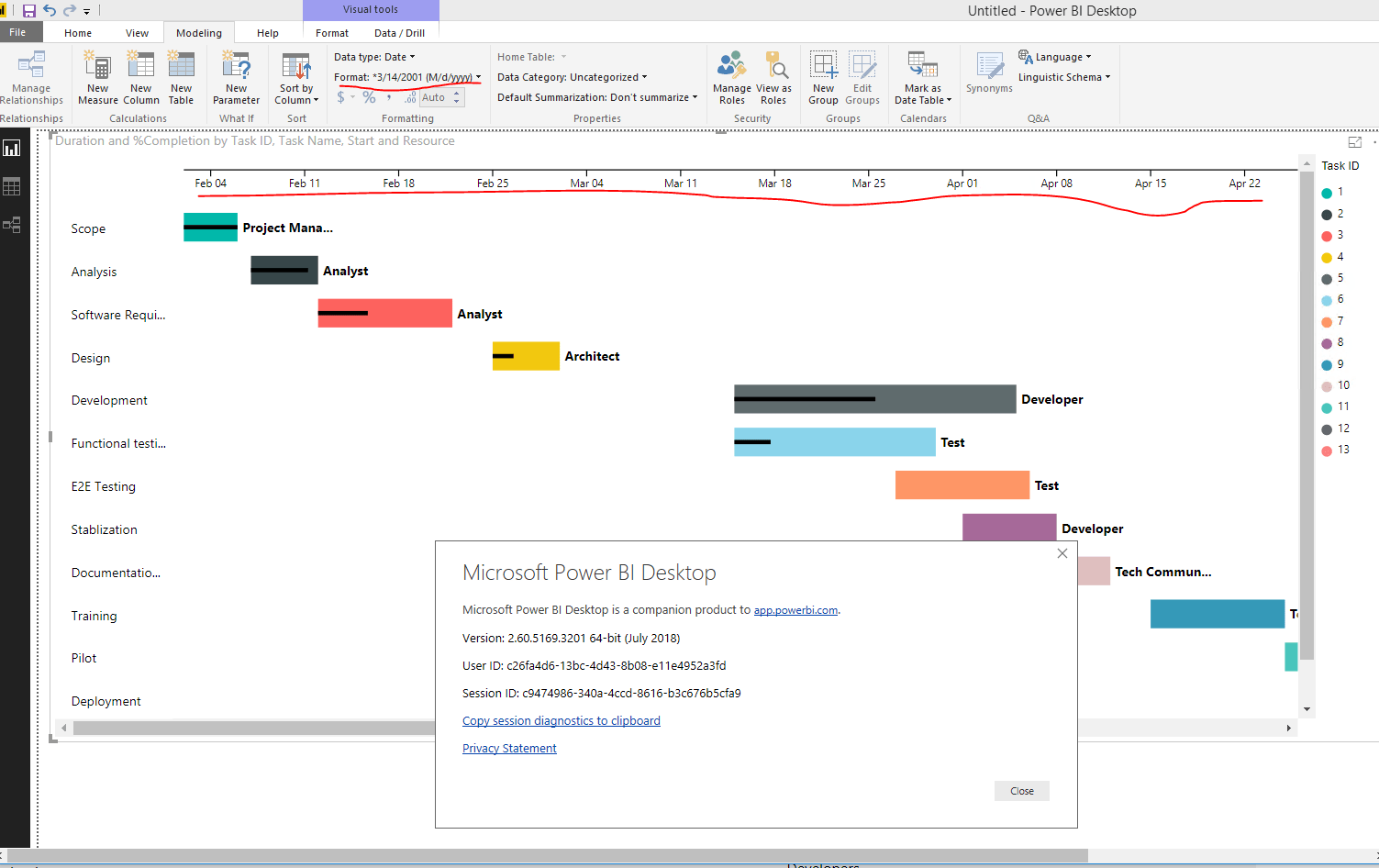Click the Software Requi... task label
Image resolution: width=1379 pixels, height=868 pixels.
[118, 315]
